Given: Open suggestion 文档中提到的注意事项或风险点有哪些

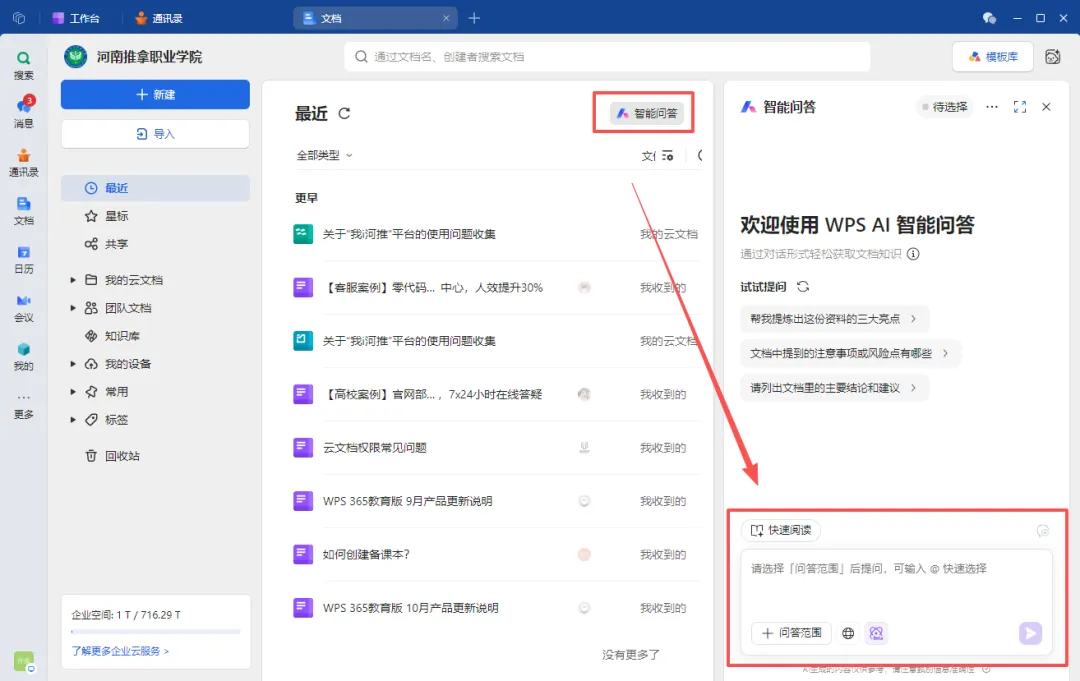Looking at the screenshot, I should coord(850,353).
